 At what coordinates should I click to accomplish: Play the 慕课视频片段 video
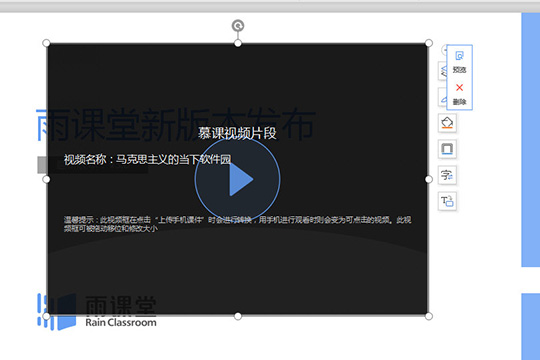237,179
